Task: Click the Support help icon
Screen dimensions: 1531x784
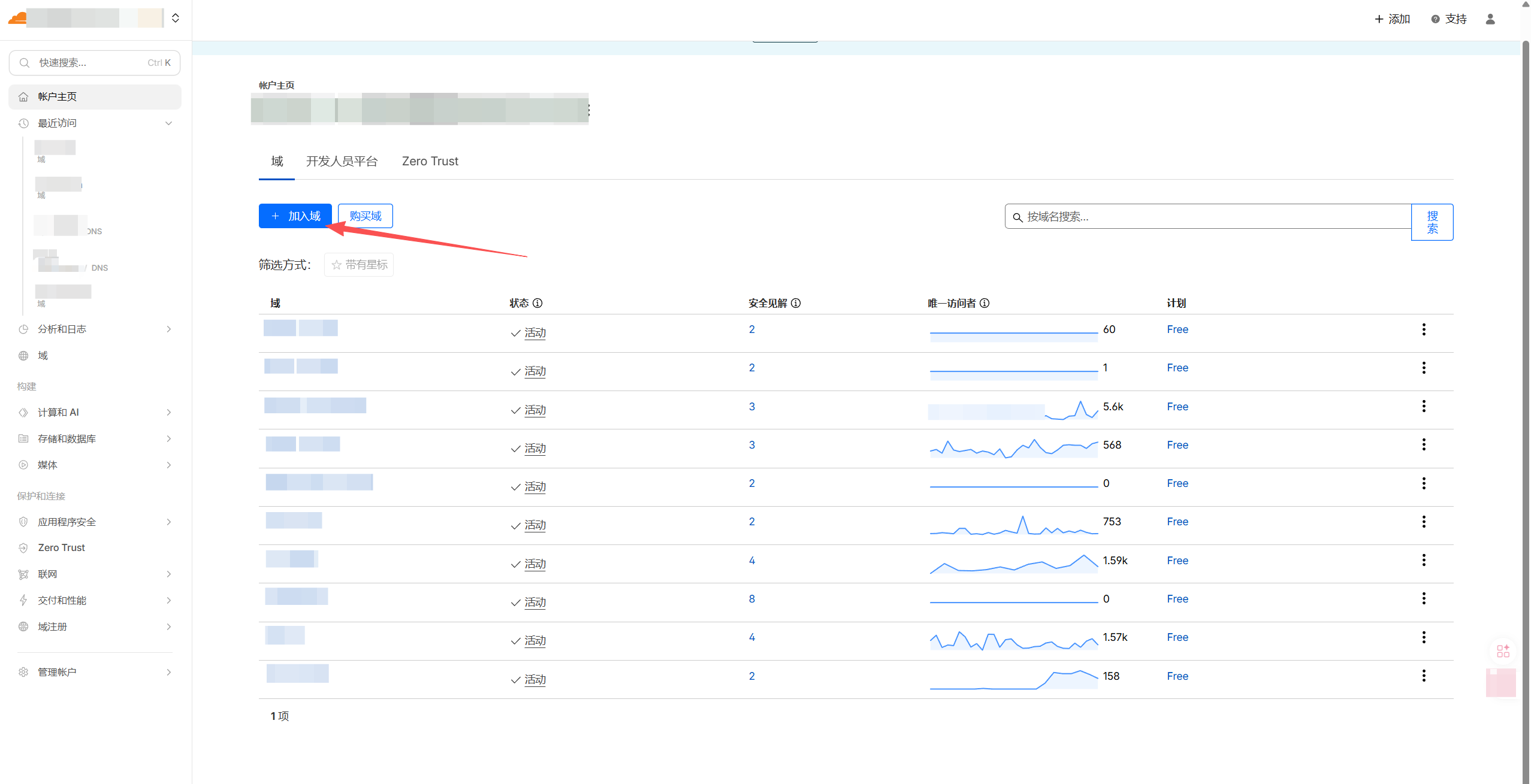Action: click(x=1435, y=19)
